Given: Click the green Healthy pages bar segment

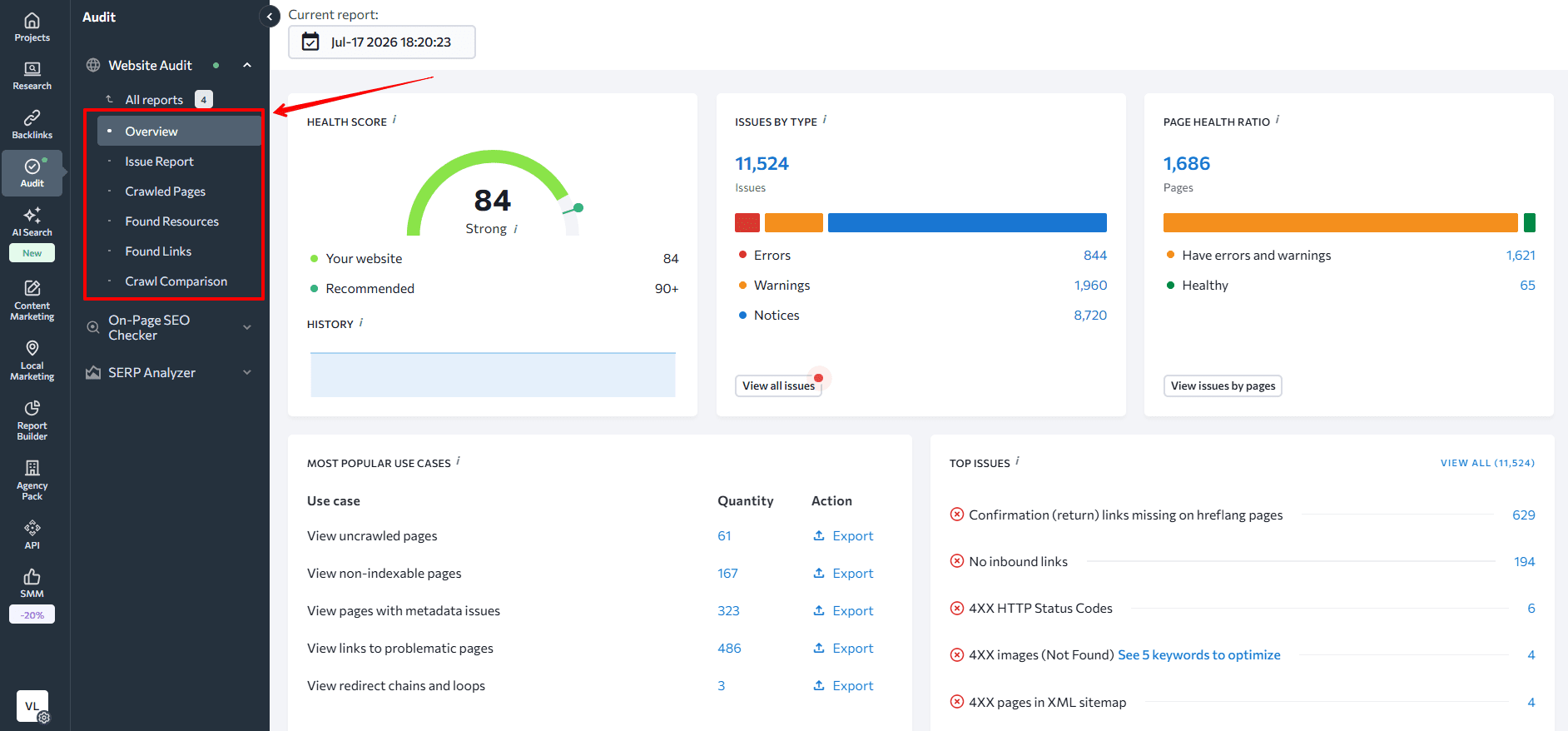Looking at the screenshot, I should (1530, 222).
